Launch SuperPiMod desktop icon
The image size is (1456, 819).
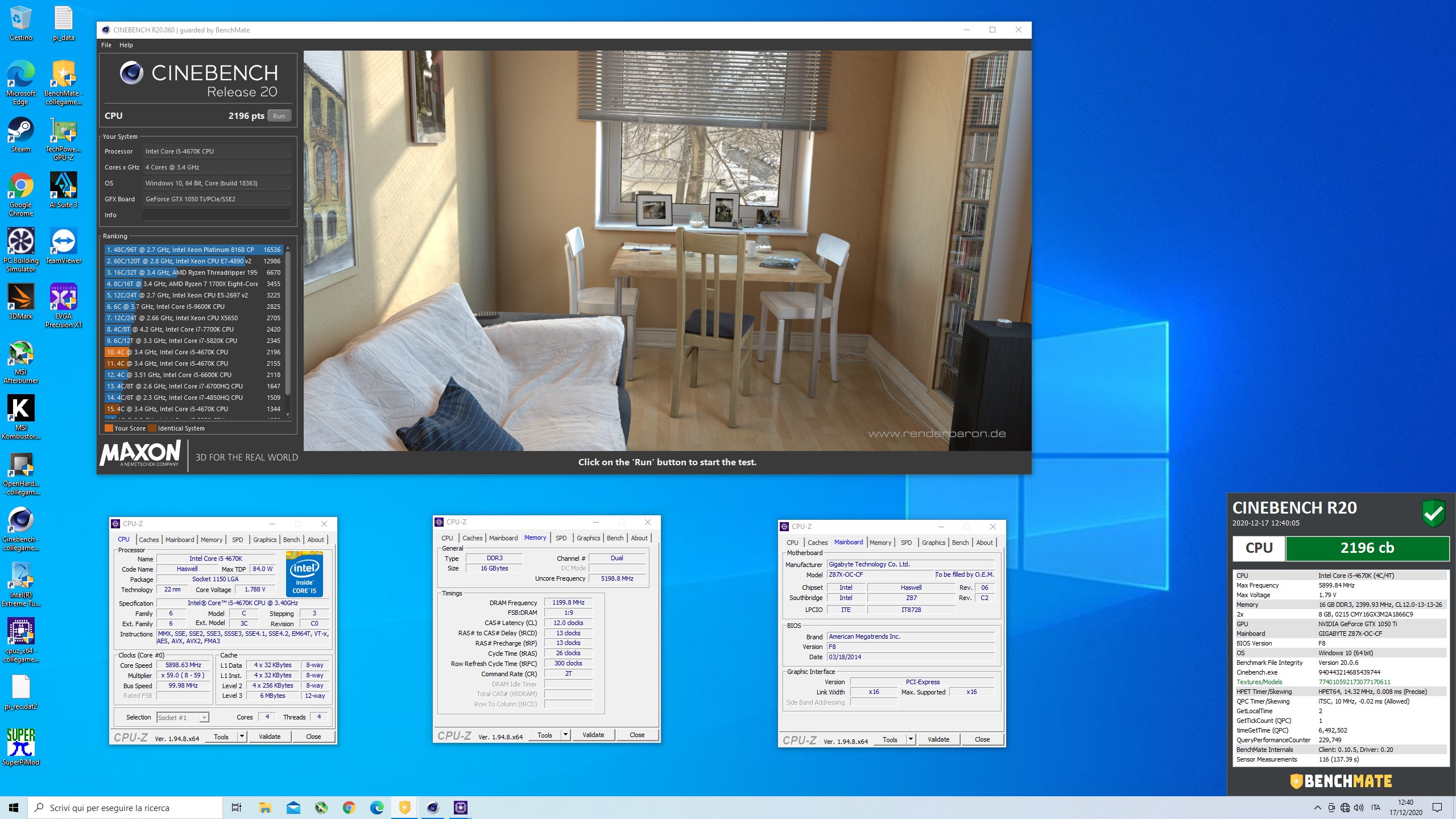pos(20,748)
